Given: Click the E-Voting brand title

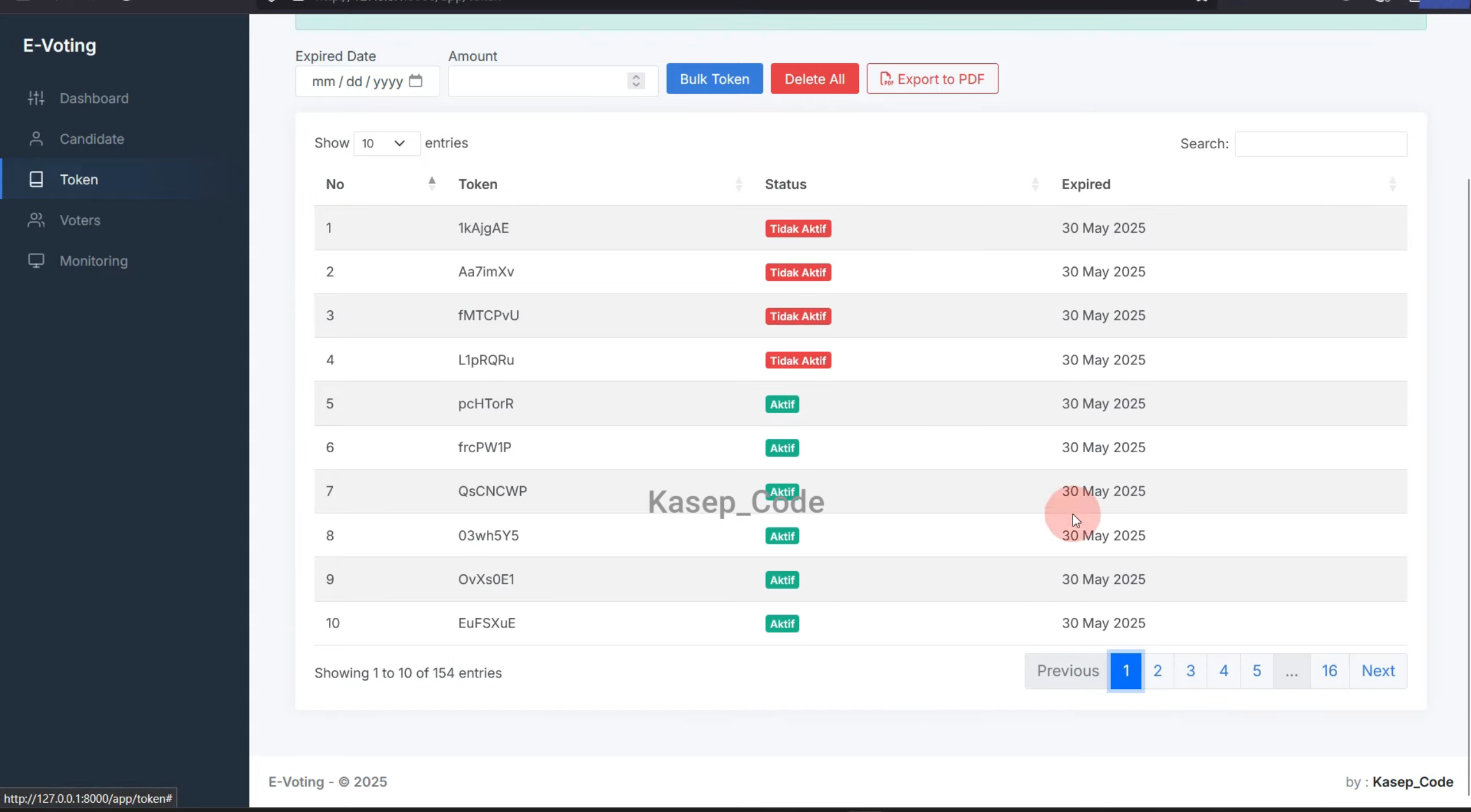Looking at the screenshot, I should [x=59, y=45].
